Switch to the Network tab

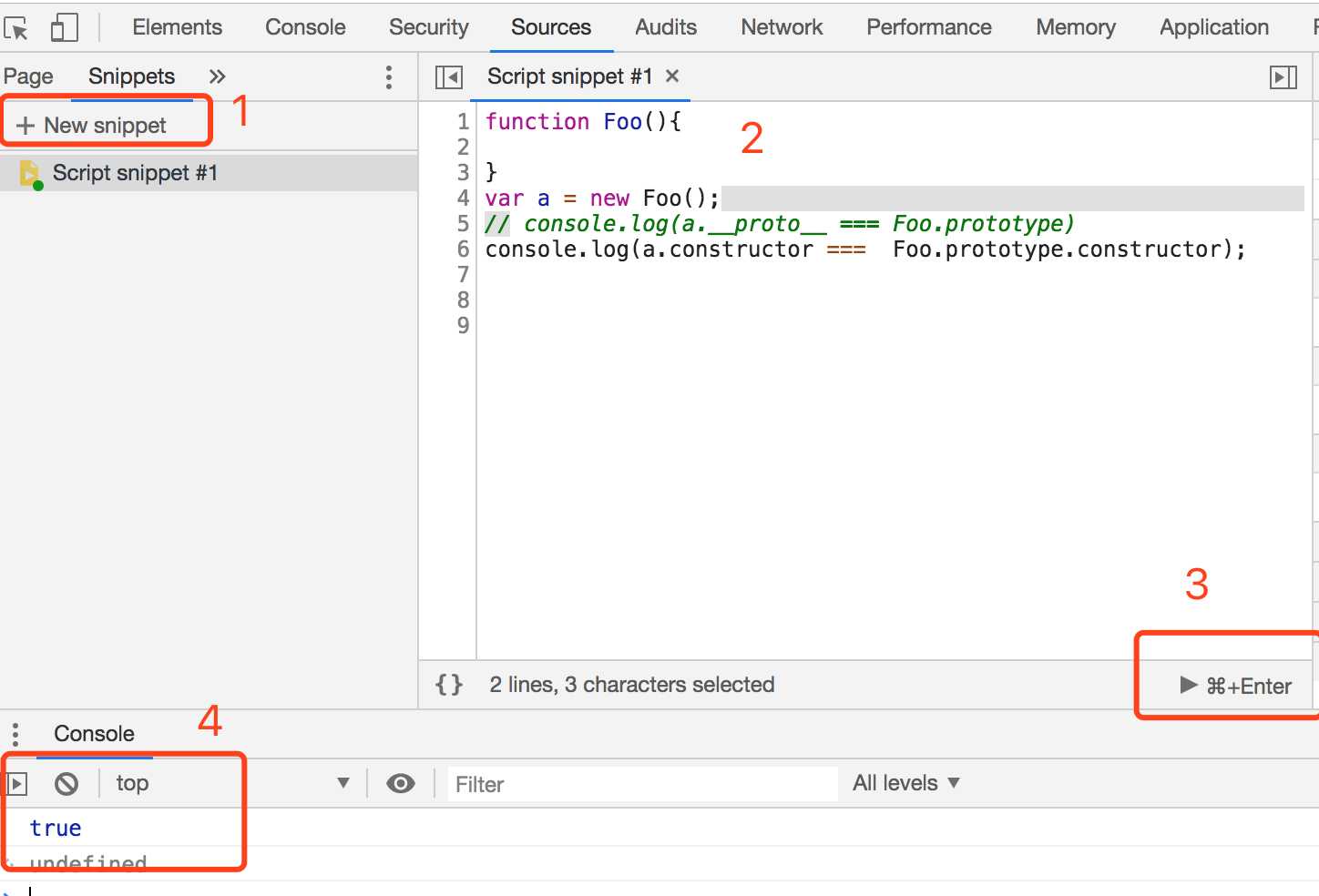click(782, 27)
